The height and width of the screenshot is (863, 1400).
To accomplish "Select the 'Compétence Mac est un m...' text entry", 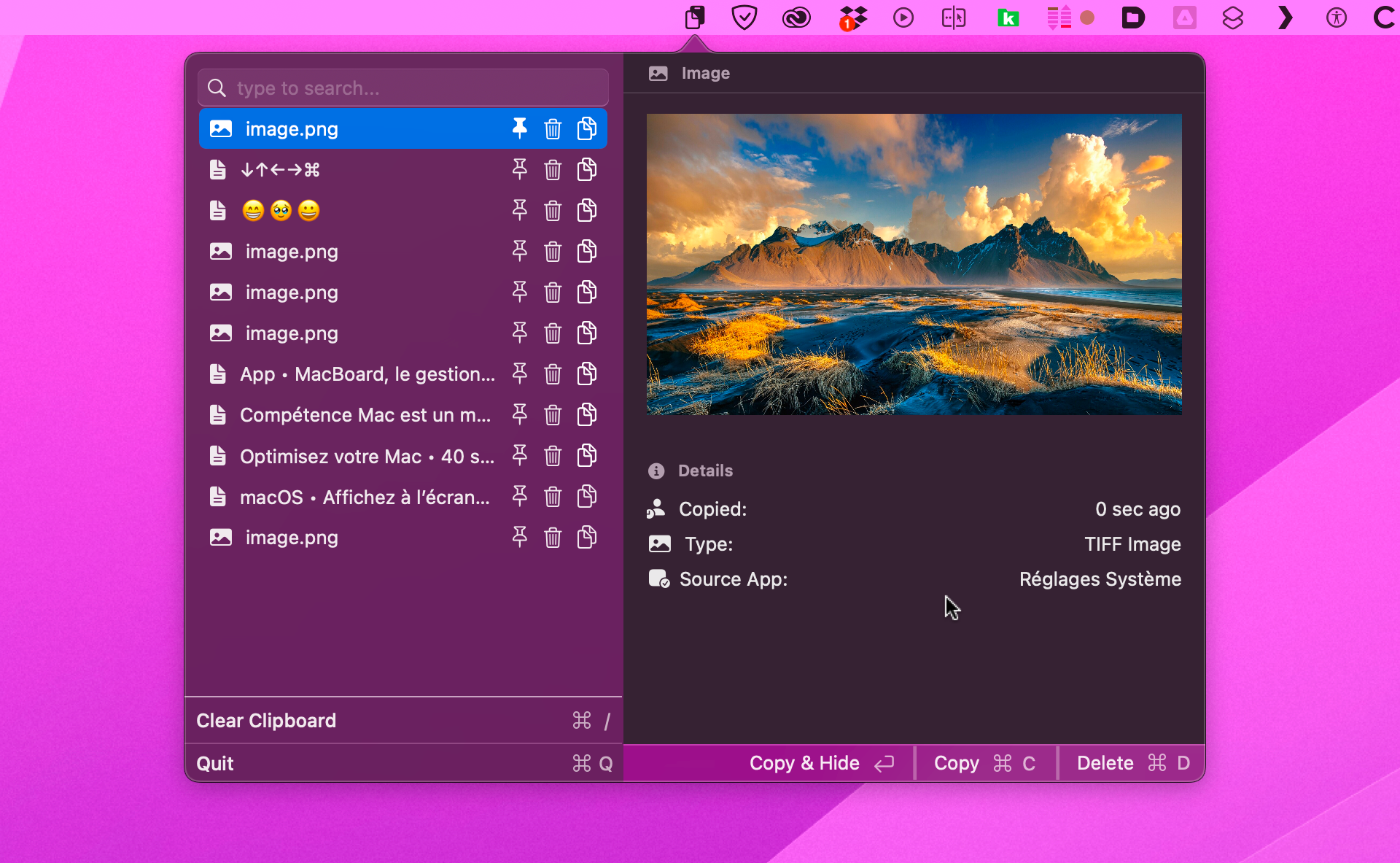I will point(365,415).
